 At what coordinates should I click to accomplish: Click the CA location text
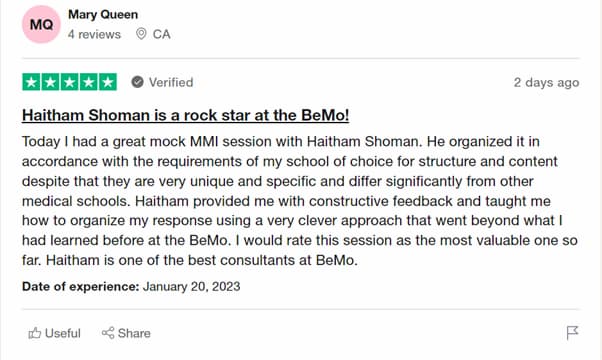(x=161, y=34)
